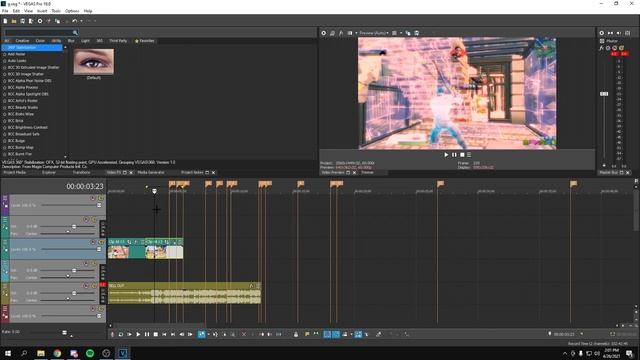Open Video Output FX in preview toolbar
Viewport: 640px width, 360px height.
click(341, 33)
